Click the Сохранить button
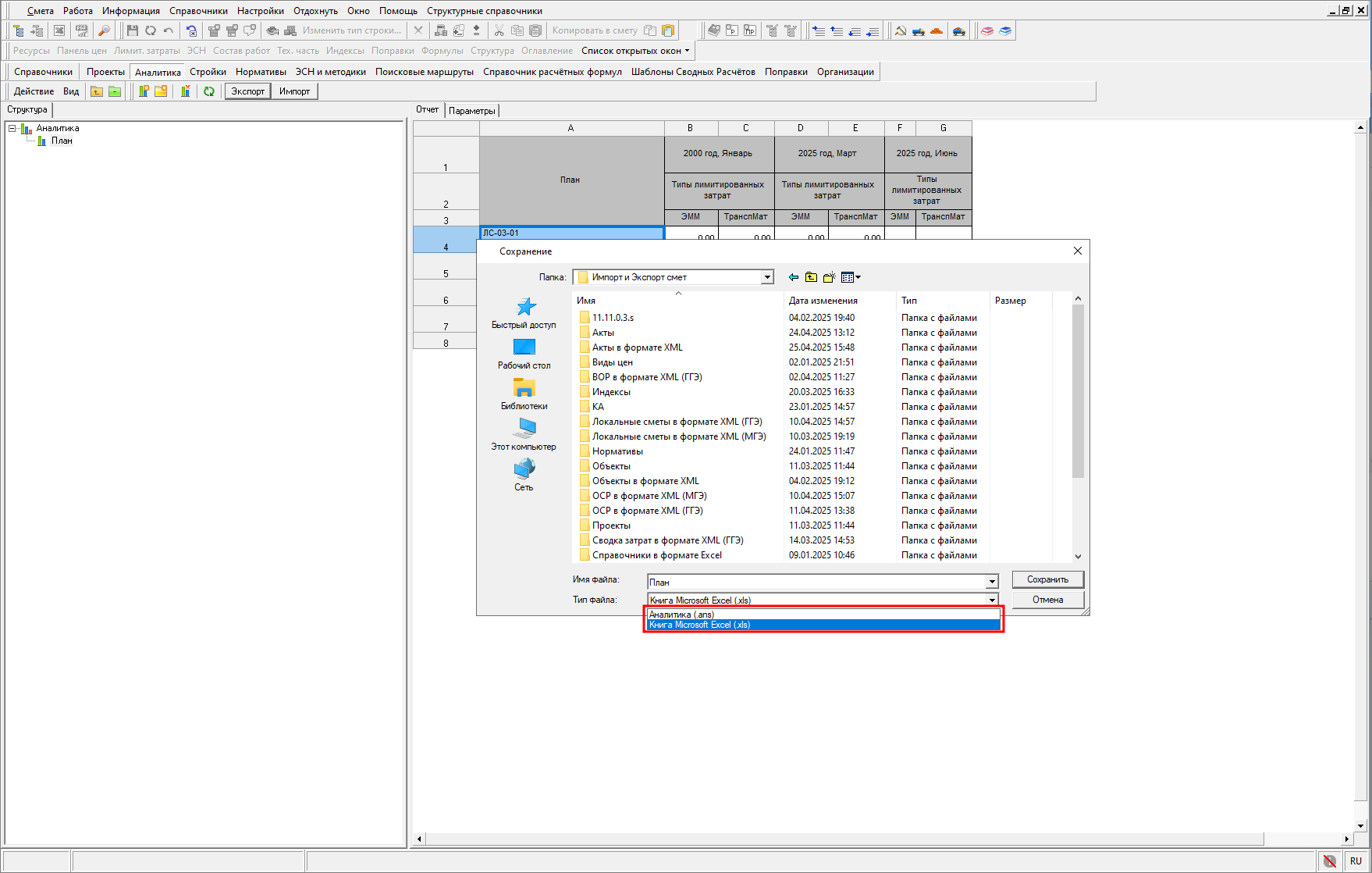This screenshot has height=873, width=1372. (x=1047, y=579)
